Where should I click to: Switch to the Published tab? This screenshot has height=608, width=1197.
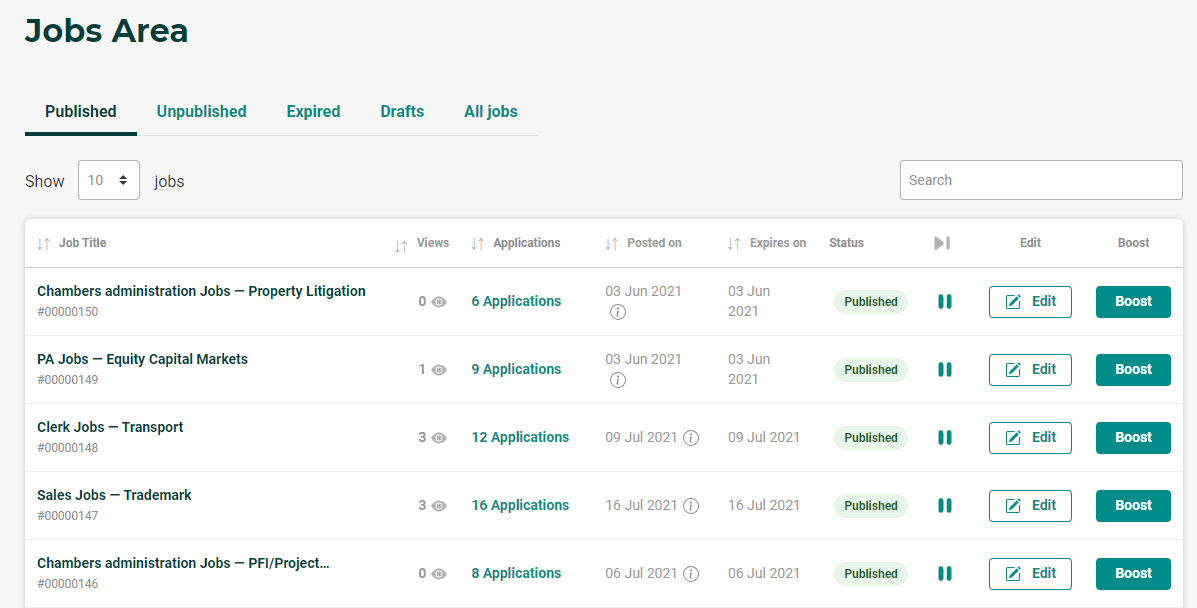[x=81, y=112]
